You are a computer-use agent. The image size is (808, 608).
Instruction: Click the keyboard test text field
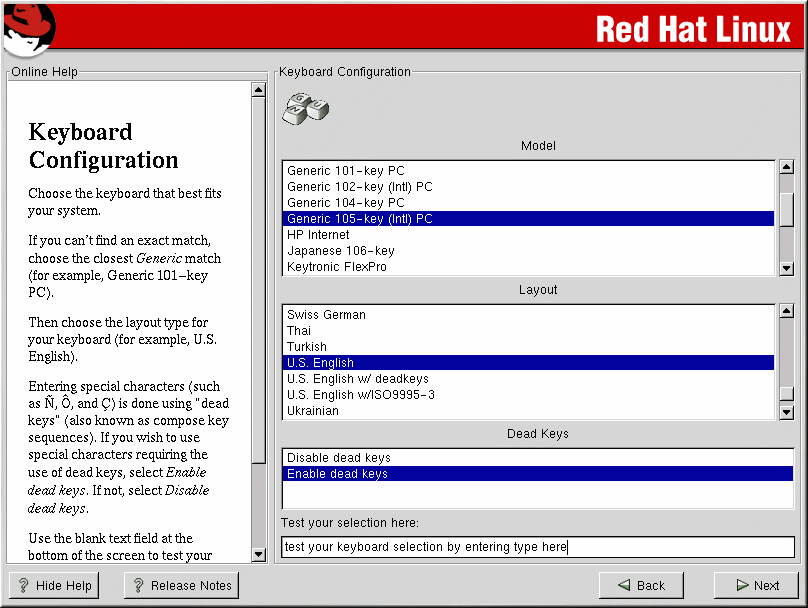537,547
